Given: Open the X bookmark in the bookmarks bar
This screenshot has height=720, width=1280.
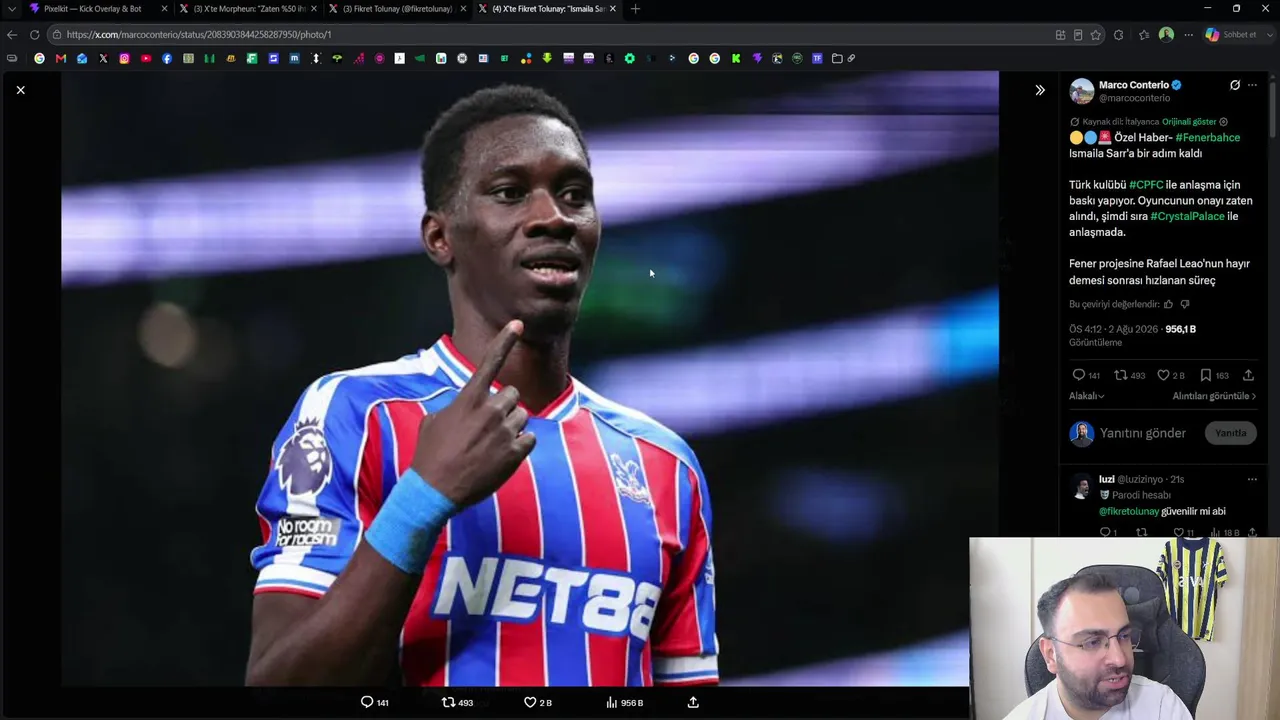Looking at the screenshot, I should pos(103,58).
